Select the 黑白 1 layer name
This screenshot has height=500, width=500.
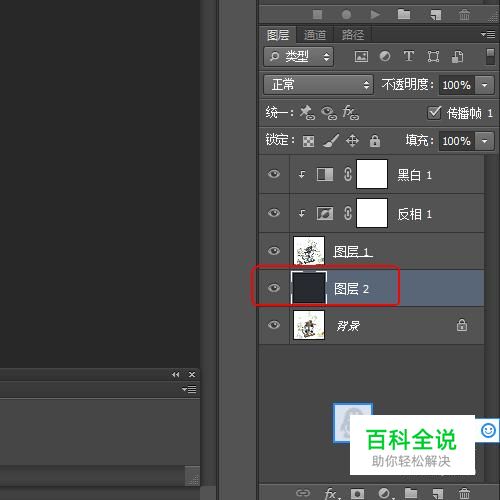pyautogui.click(x=415, y=175)
